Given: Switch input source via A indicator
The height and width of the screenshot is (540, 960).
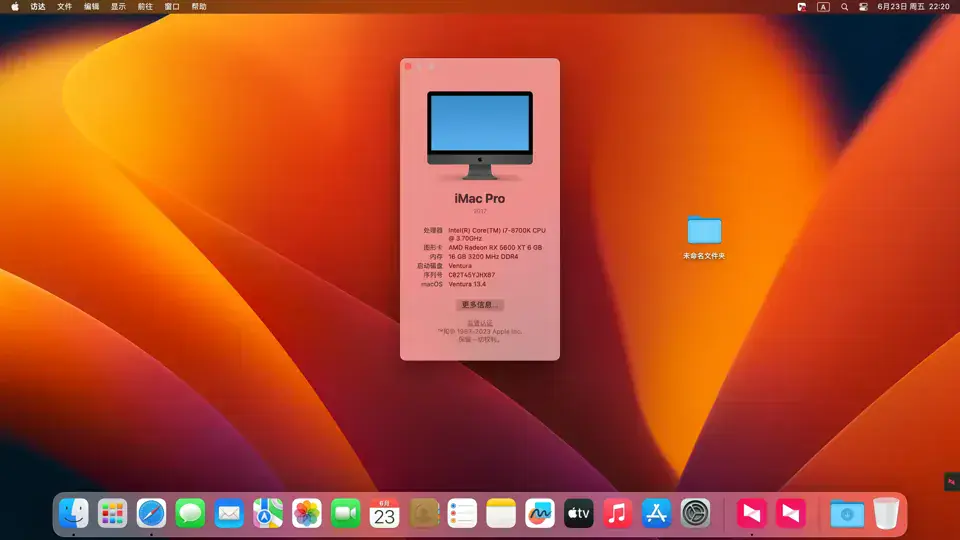Looking at the screenshot, I should coord(823,7).
